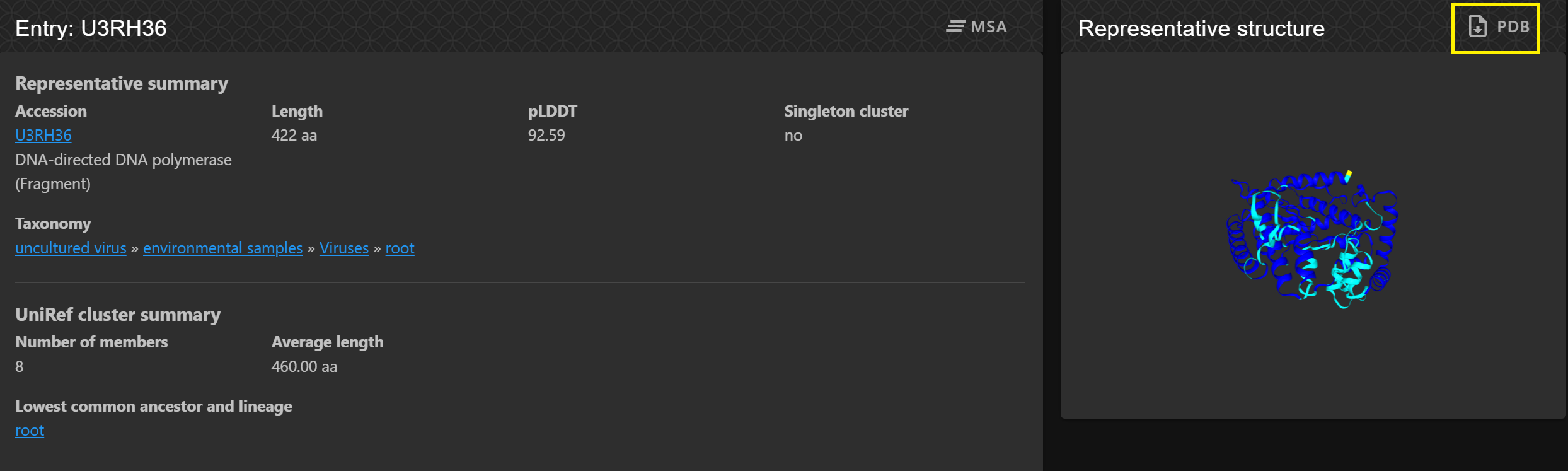
Task: Click the PDB file download icon
Action: 1477,26
